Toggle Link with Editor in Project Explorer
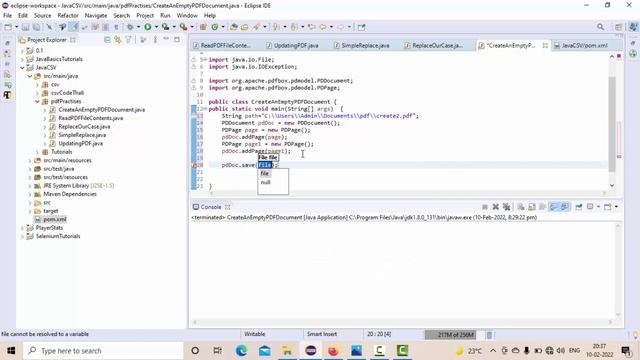 pyautogui.click(x=118, y=40)
